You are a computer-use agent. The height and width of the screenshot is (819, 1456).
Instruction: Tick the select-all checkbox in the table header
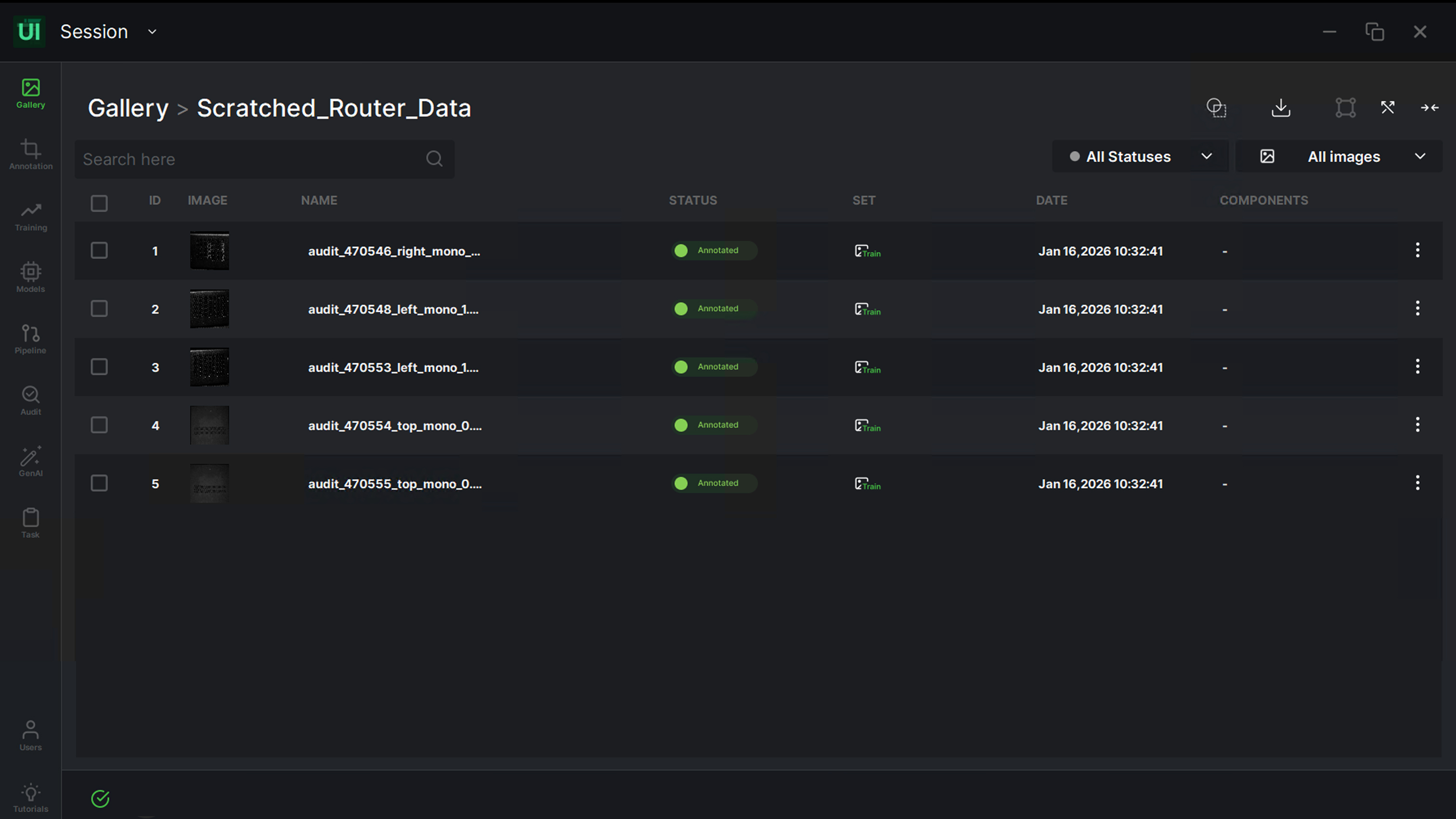[100, 203]
